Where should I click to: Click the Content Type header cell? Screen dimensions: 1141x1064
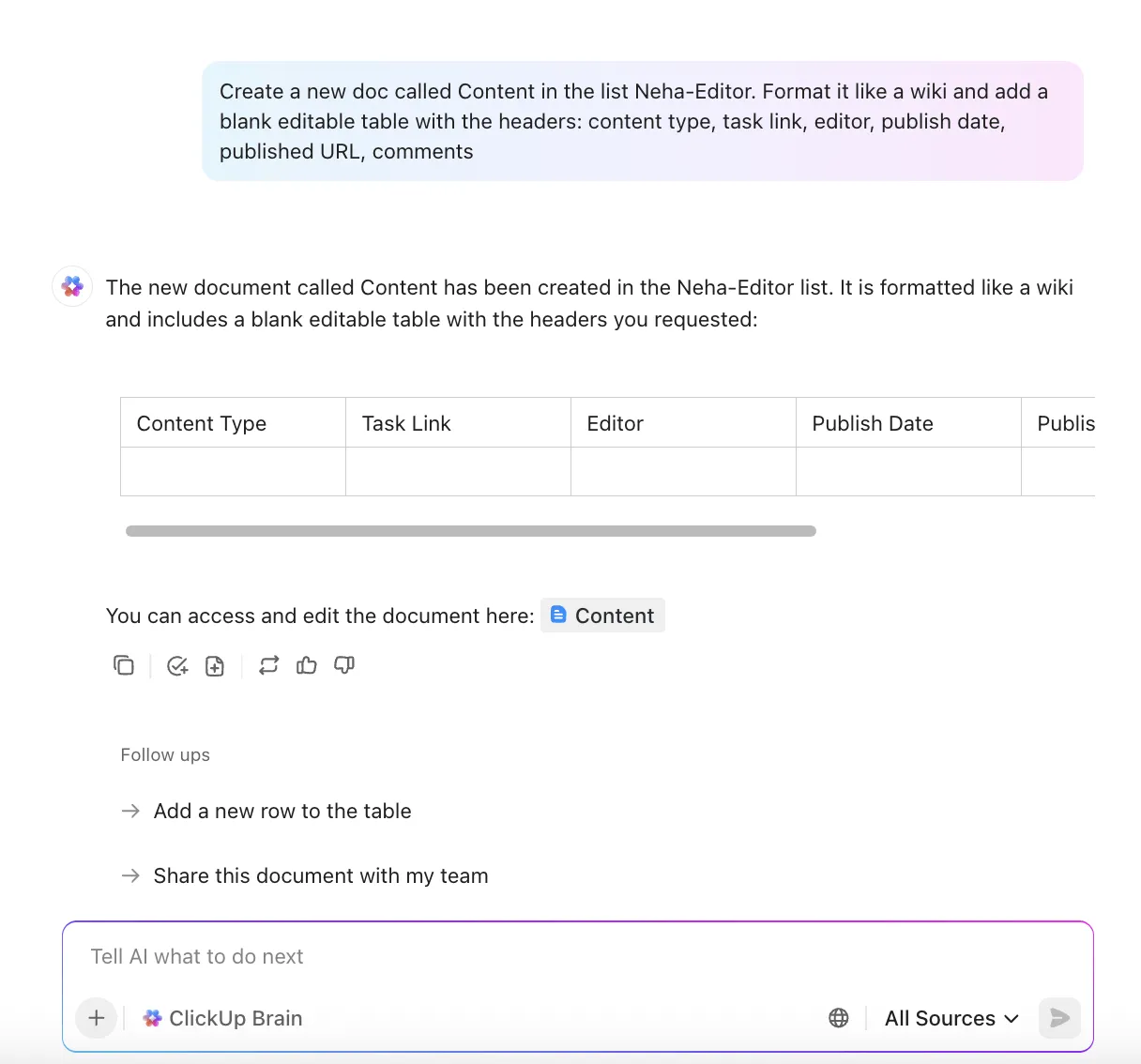(233, 423)
